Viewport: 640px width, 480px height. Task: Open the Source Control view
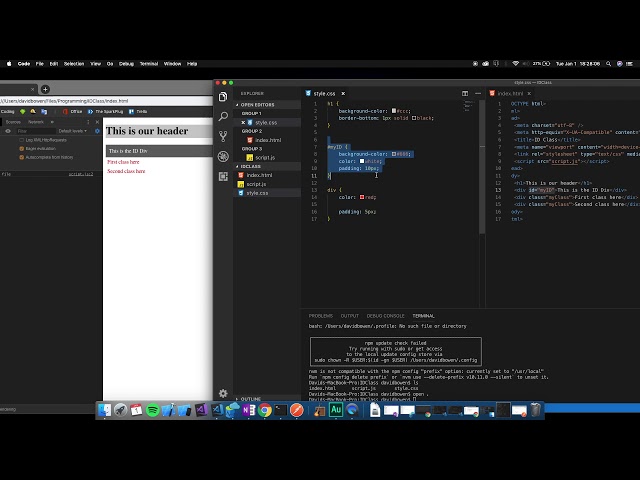(x=223, y=136)
